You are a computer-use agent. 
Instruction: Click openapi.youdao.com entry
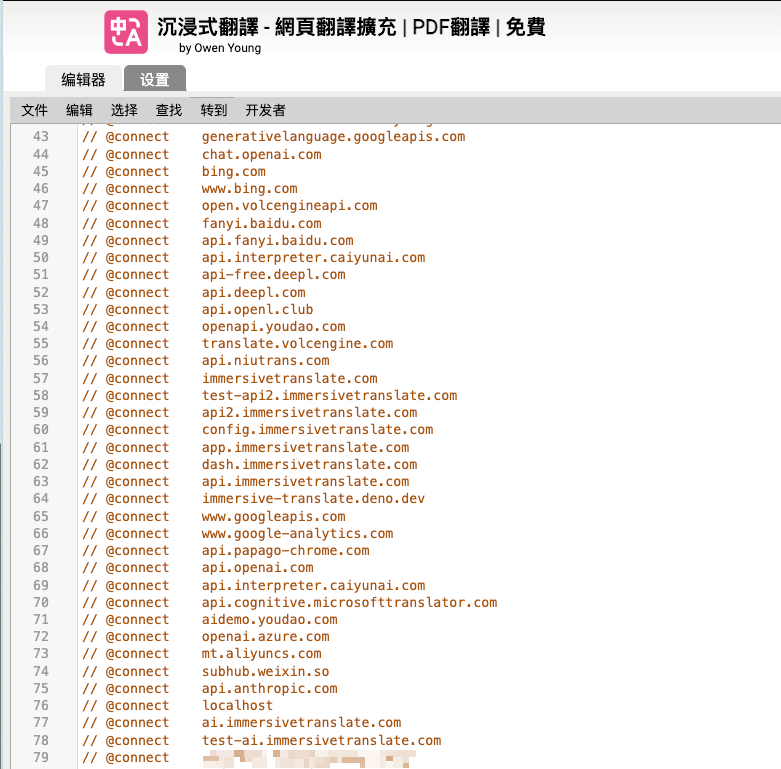[273, 327]
